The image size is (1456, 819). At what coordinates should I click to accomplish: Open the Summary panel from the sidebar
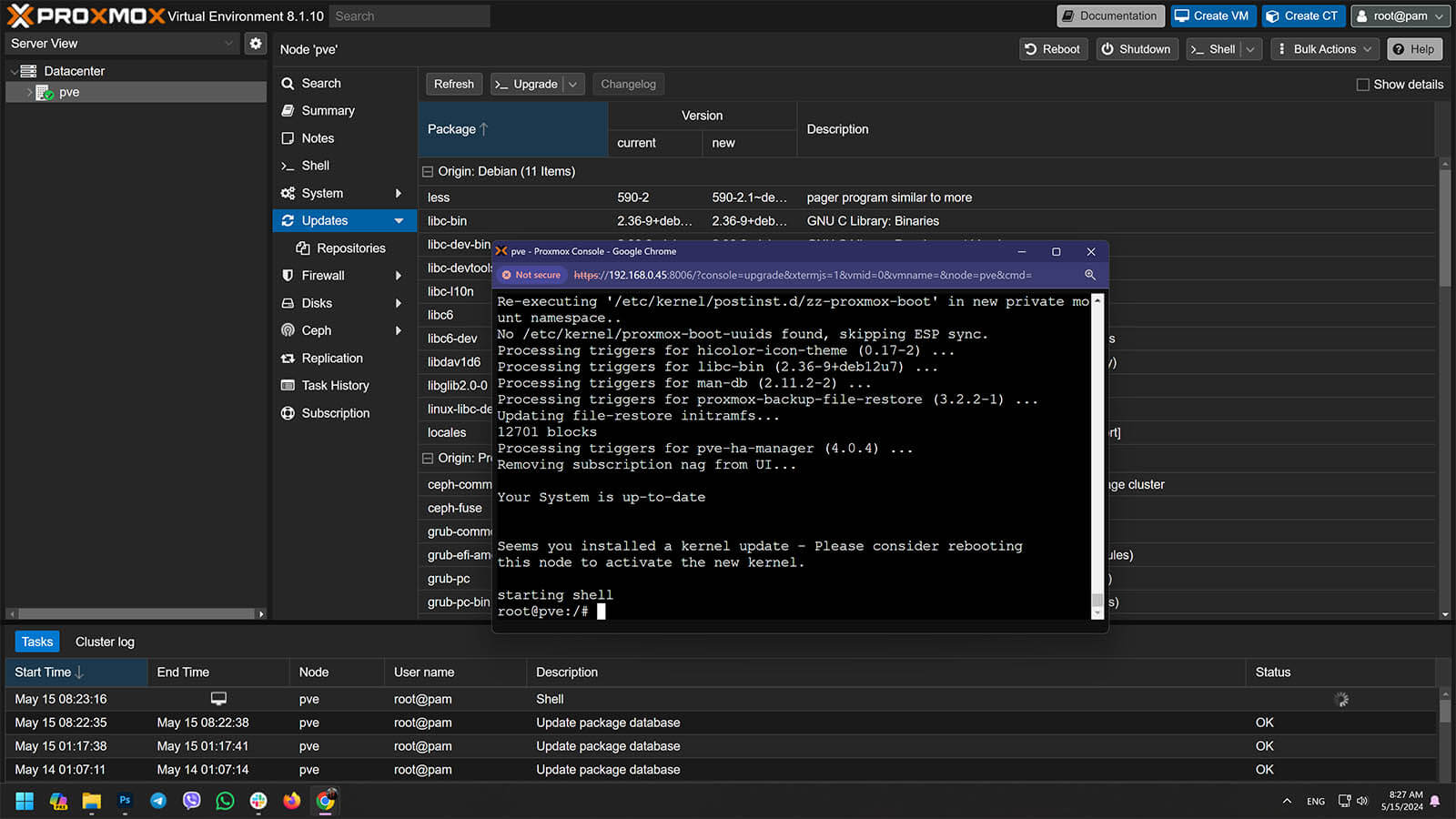click(x=327, y=110)
